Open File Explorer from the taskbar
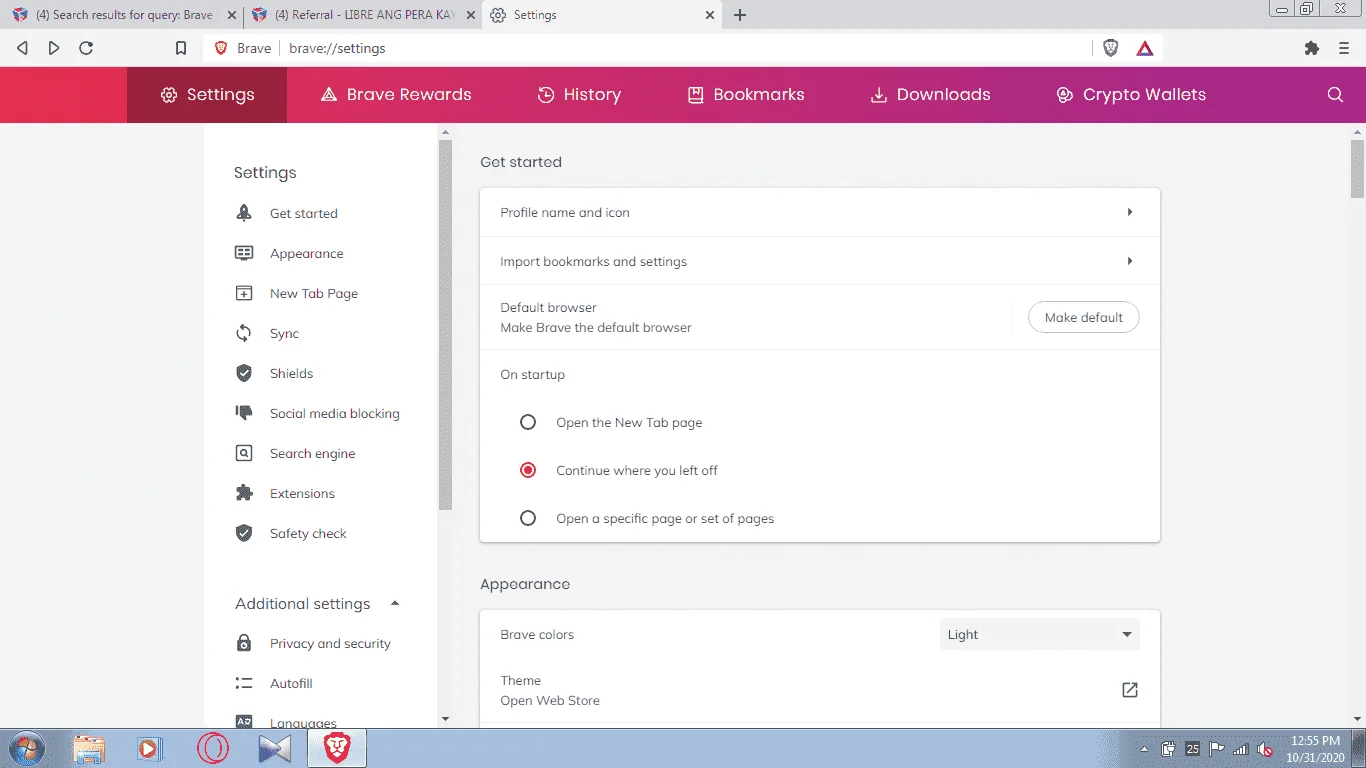1366x768 pixels. pos(89,748)
